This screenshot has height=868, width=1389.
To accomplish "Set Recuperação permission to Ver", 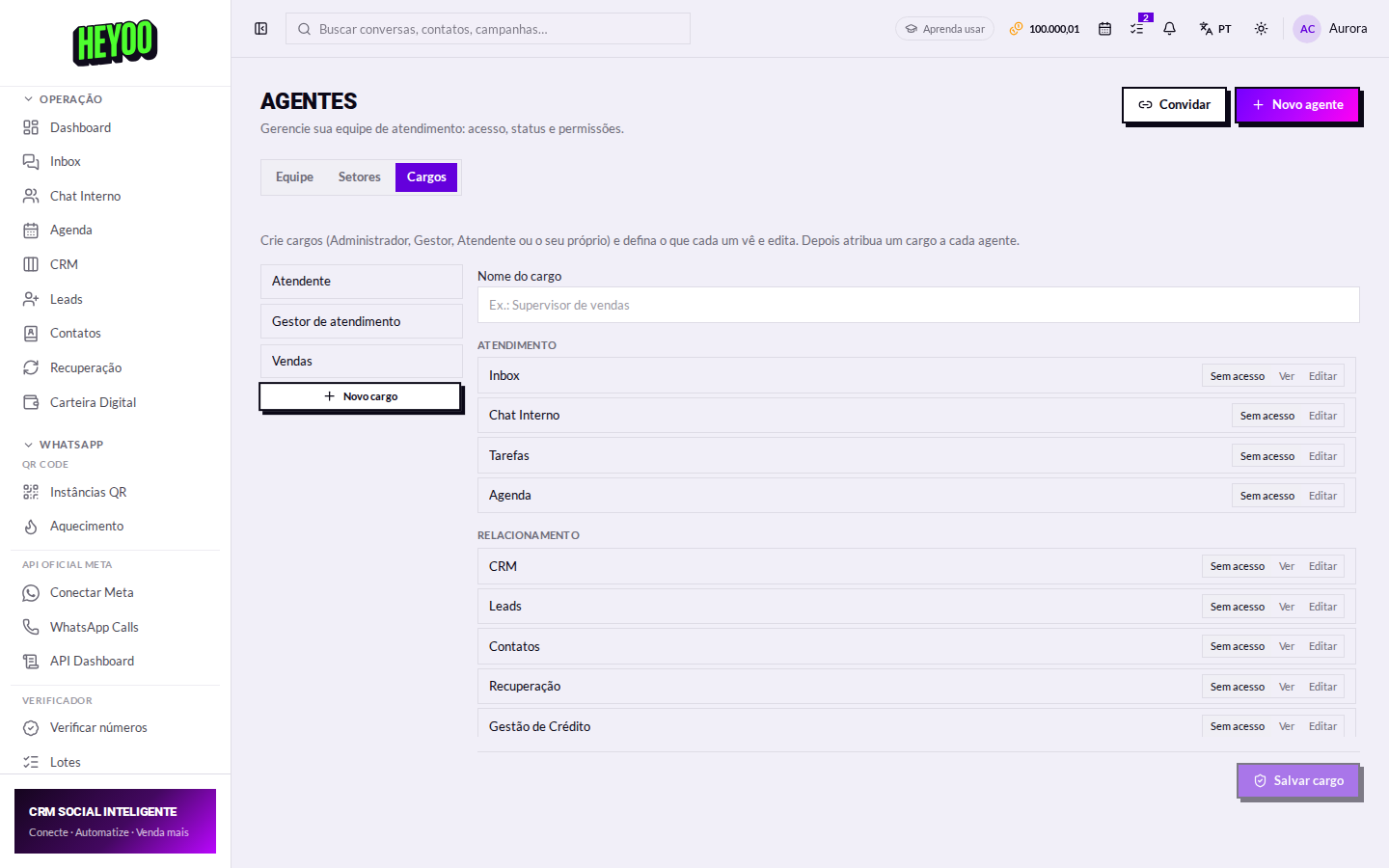I will [1286, 687].
